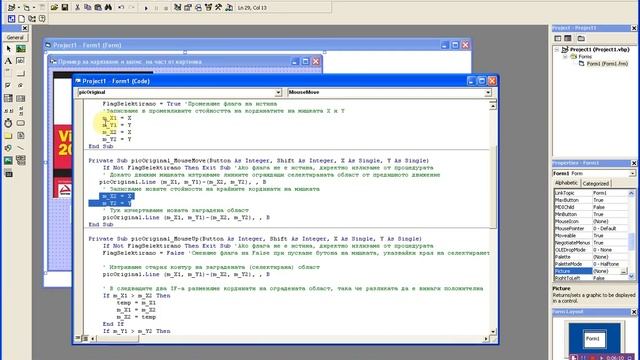Open Find with the binoculars icon
The width and height of the screenshot is (640, 360).
108,7
